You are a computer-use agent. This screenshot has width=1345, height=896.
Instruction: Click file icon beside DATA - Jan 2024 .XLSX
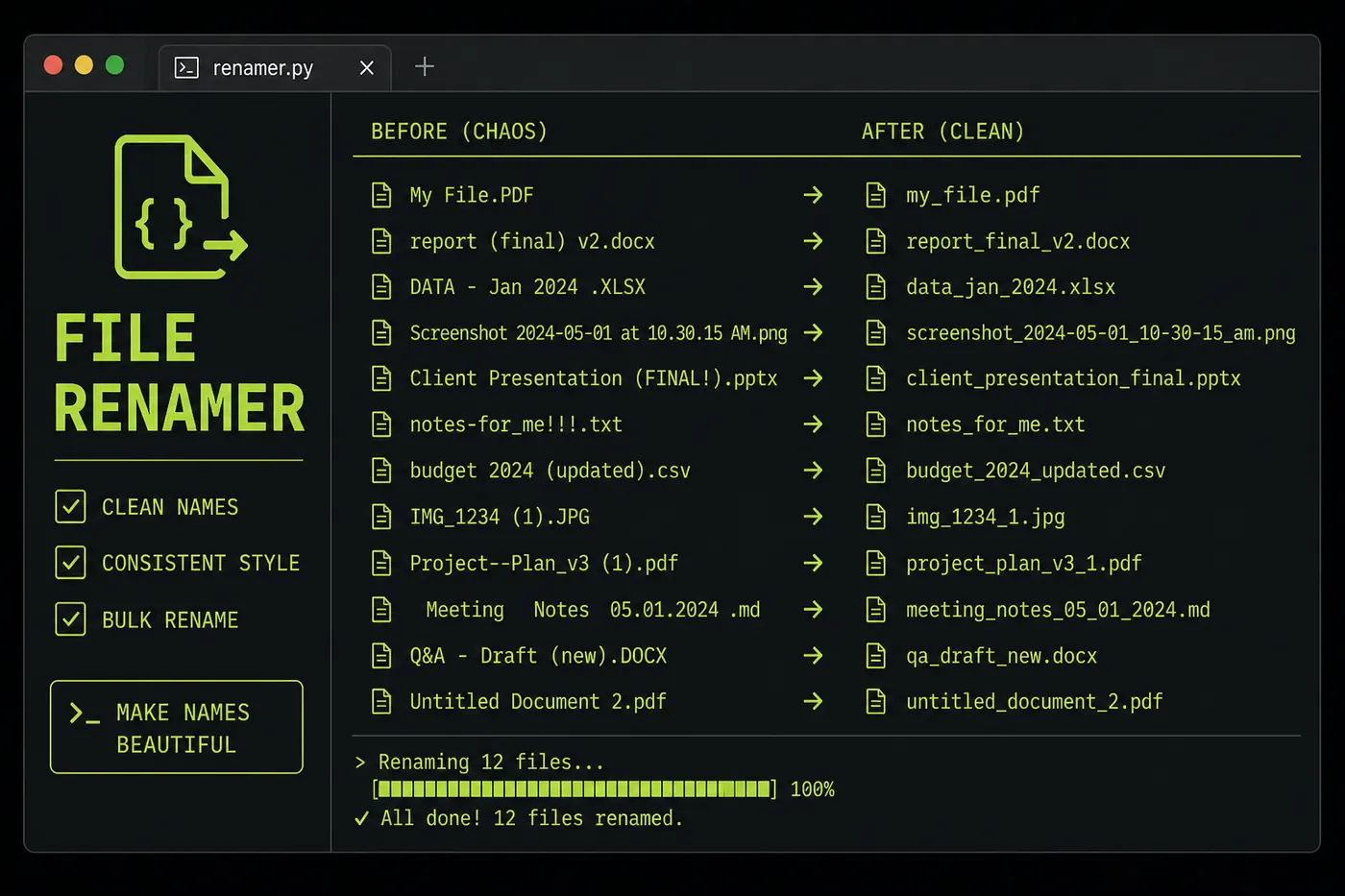coord(381,286)
